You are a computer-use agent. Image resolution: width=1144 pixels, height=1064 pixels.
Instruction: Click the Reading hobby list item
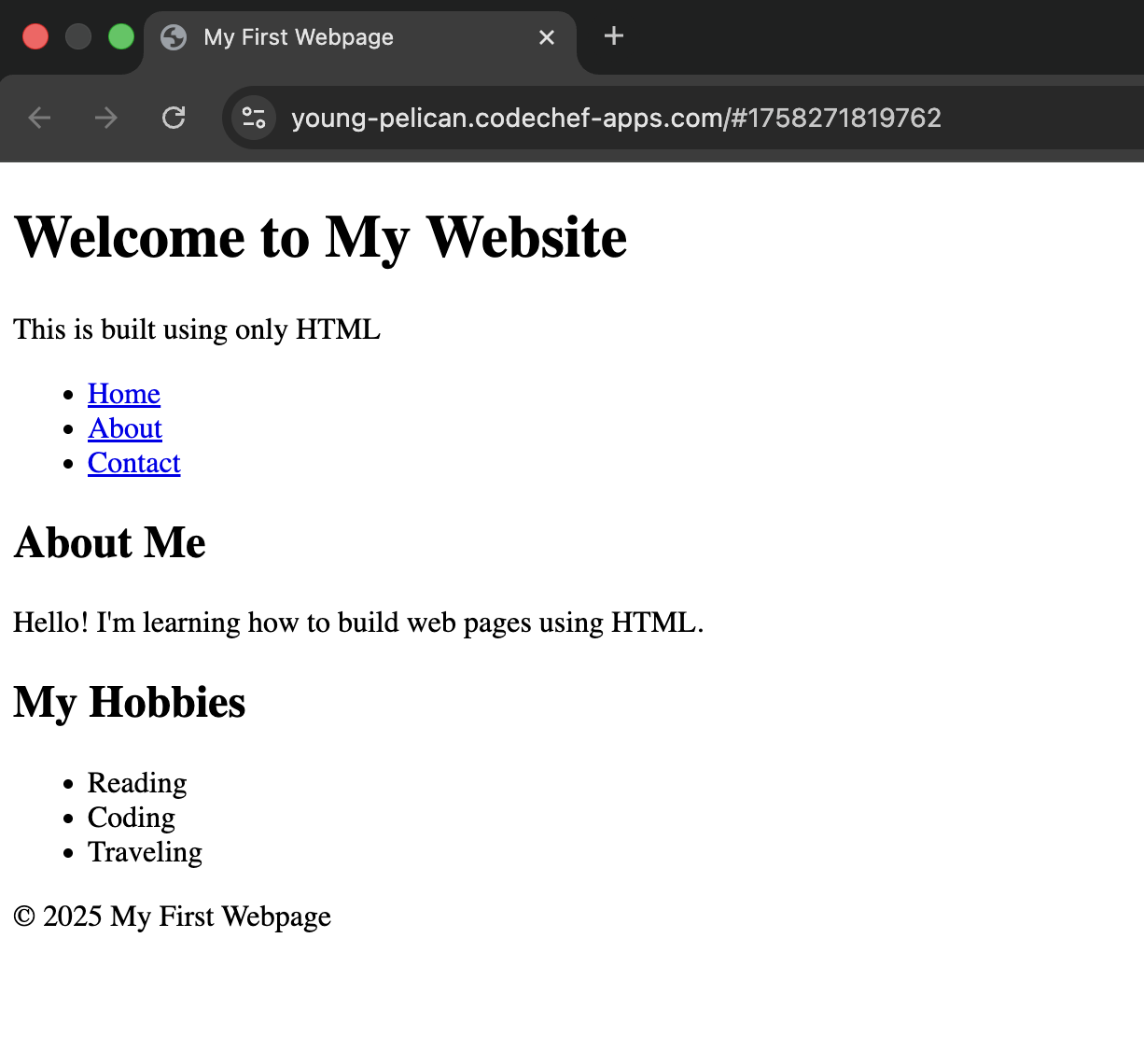(x=137, y=783)
